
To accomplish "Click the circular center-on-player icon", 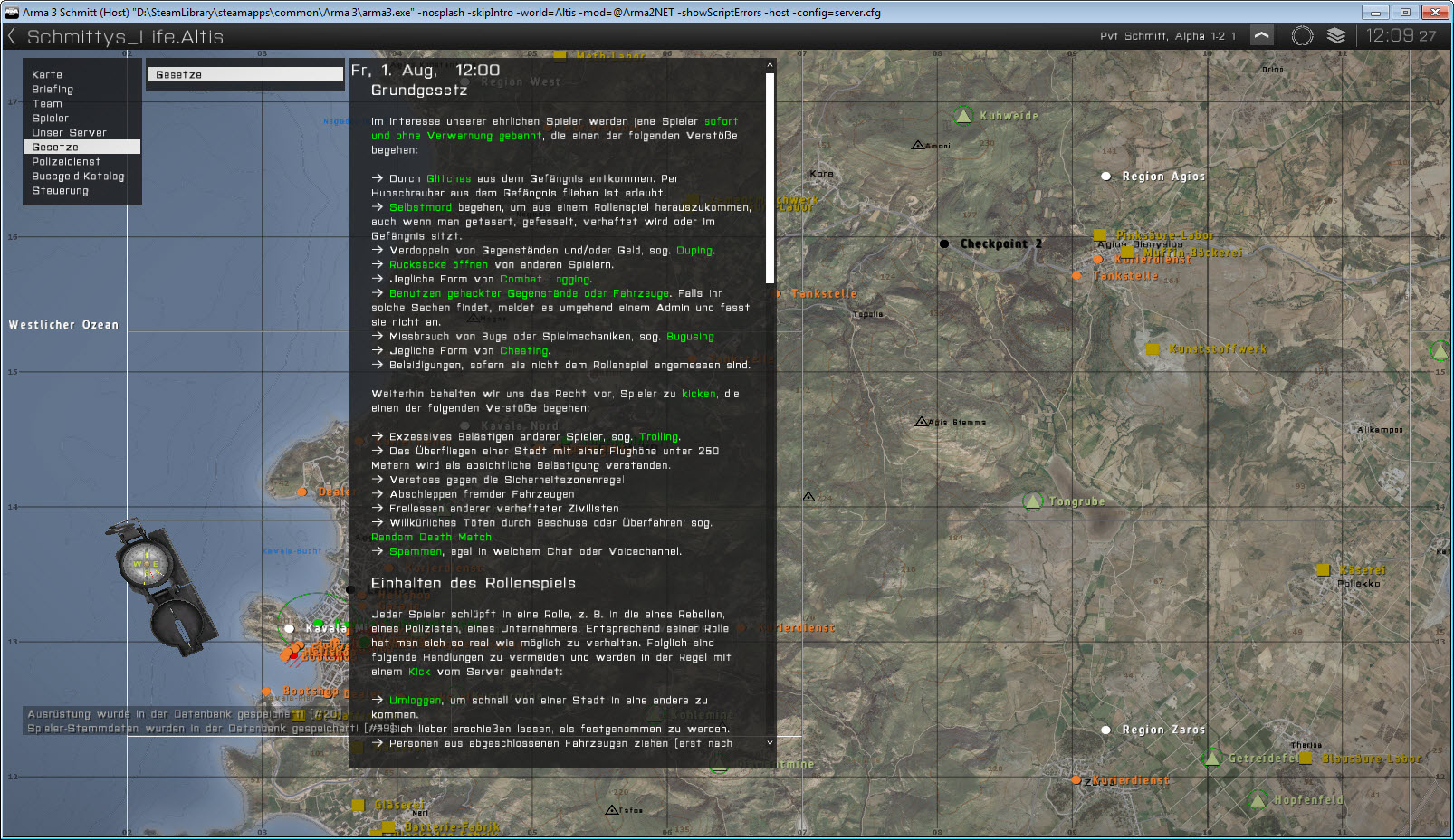I will click(x=1302, y=35).
